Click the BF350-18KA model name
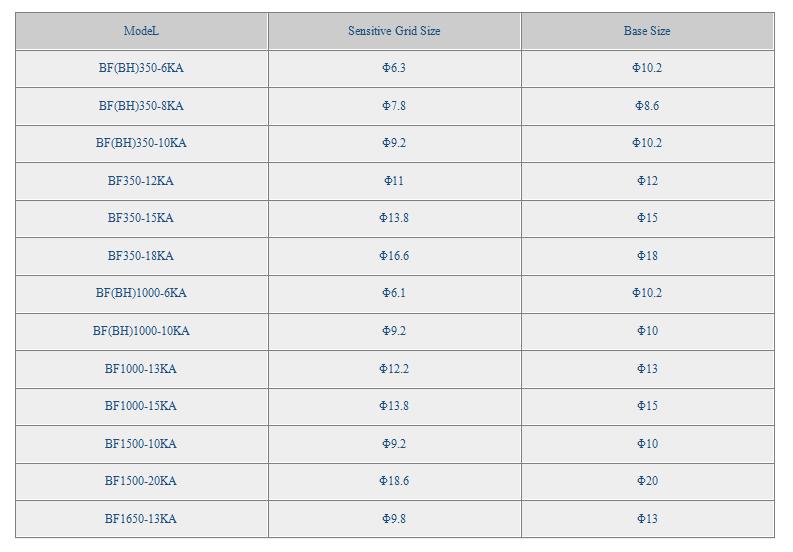The width and height of the screenshot is (793, 552). point(141,256)
